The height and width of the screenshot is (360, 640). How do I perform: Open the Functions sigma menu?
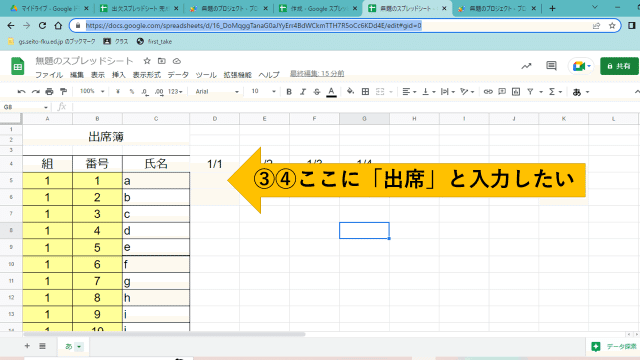(x=555, y=92)
